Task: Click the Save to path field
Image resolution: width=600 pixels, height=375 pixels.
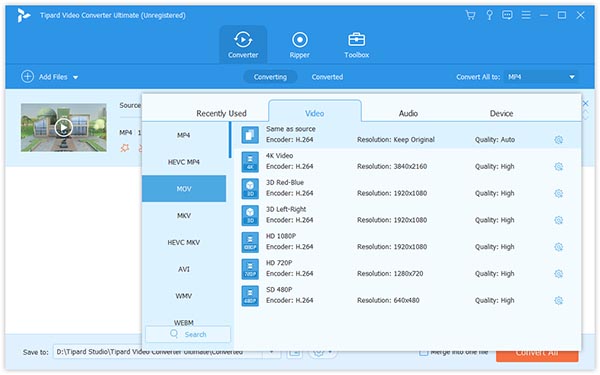Action: [x=158, y=352]
